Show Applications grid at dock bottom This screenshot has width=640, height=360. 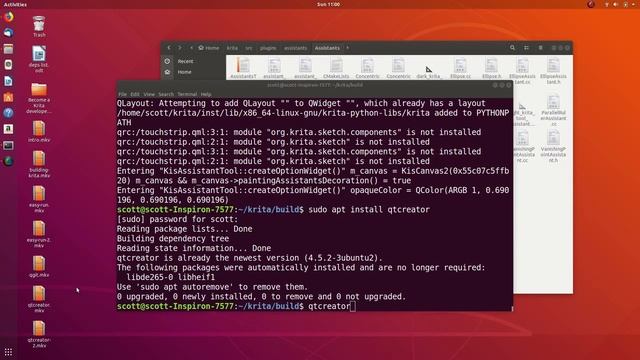(8, 351)
